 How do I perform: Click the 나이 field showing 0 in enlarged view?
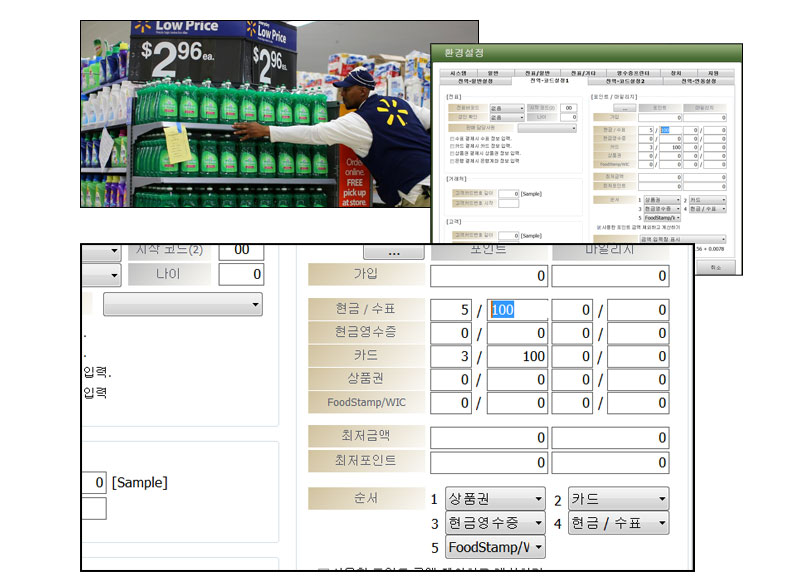pyautogui.click(x=241, y=274)
